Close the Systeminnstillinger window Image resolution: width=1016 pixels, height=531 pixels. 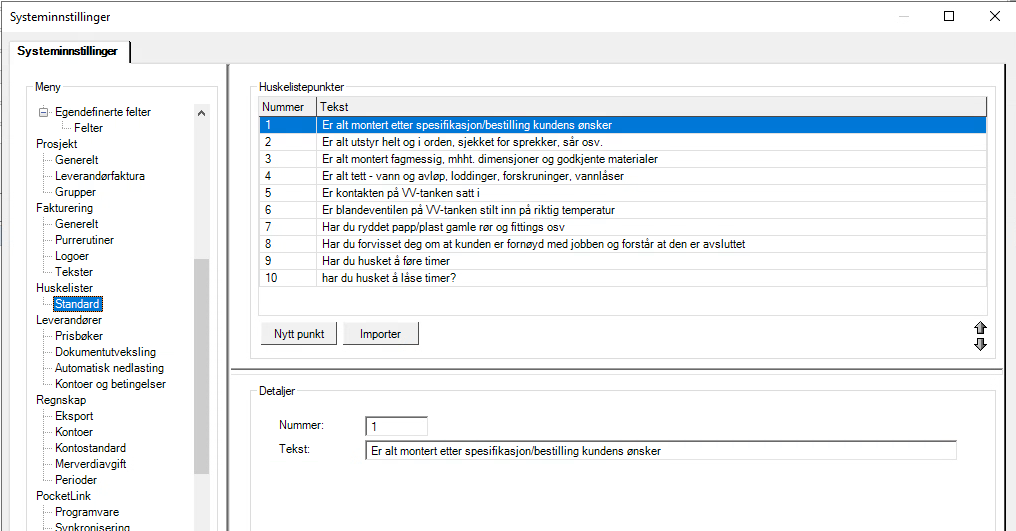coord(995,16)
